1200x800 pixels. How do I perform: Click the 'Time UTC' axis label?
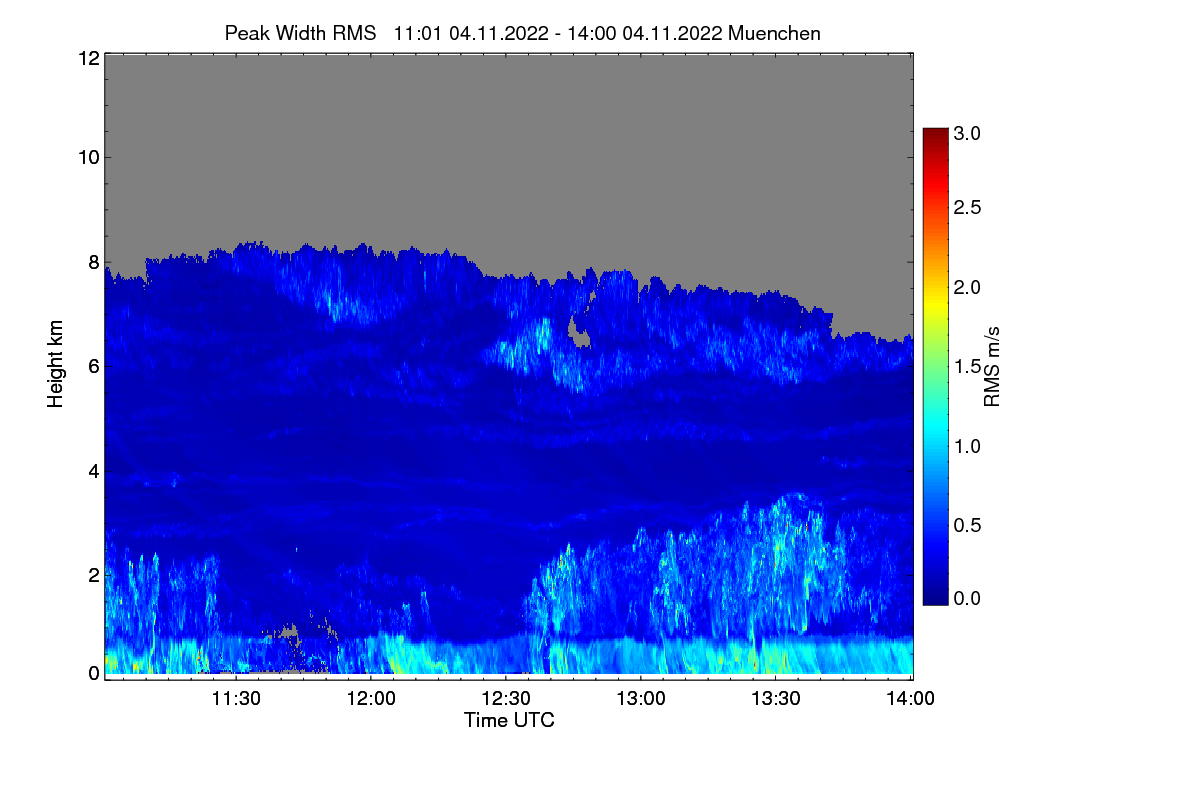(x=509, y=720)
